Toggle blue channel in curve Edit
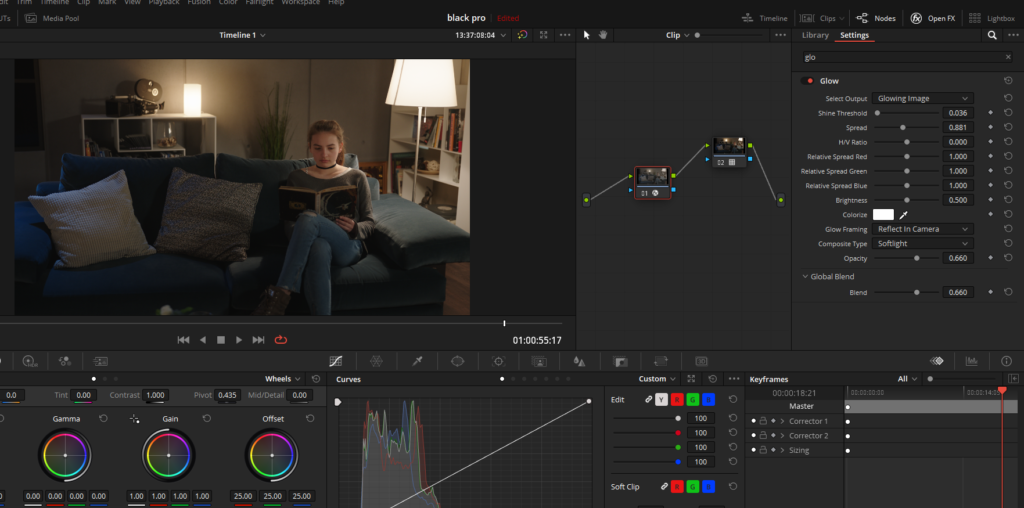 (x=709, y=400)
